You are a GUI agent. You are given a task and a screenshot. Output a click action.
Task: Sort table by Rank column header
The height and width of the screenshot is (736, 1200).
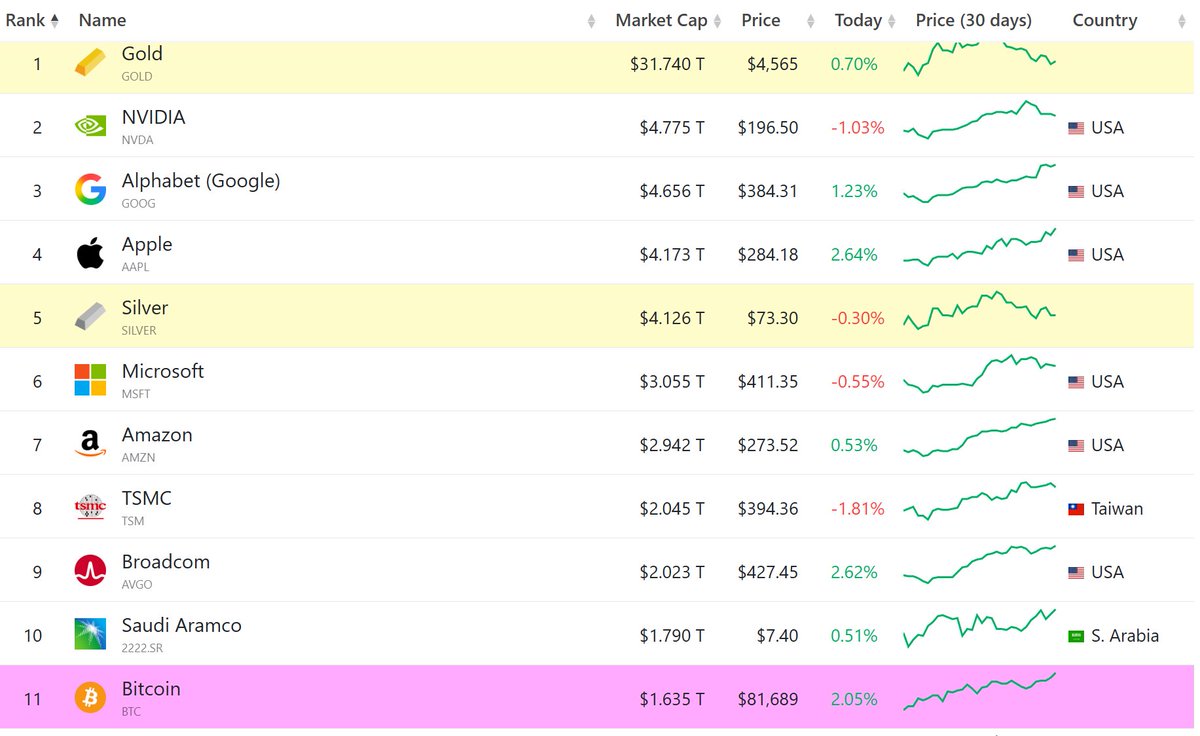[32, 20]
